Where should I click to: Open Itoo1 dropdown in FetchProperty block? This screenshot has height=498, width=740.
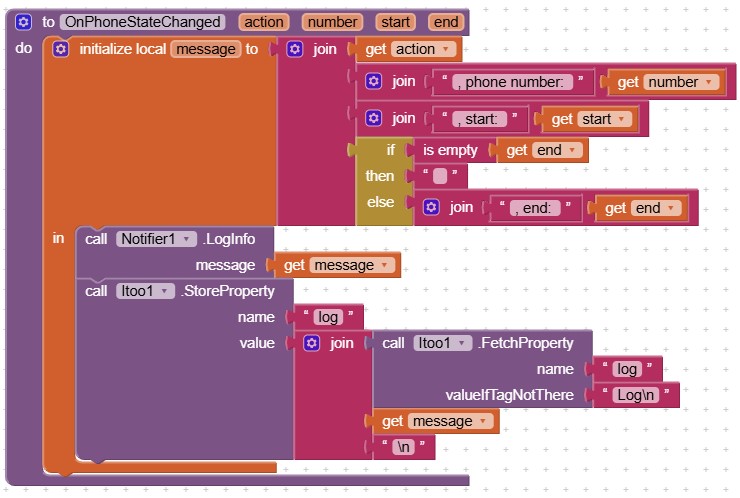click(461, 343)
